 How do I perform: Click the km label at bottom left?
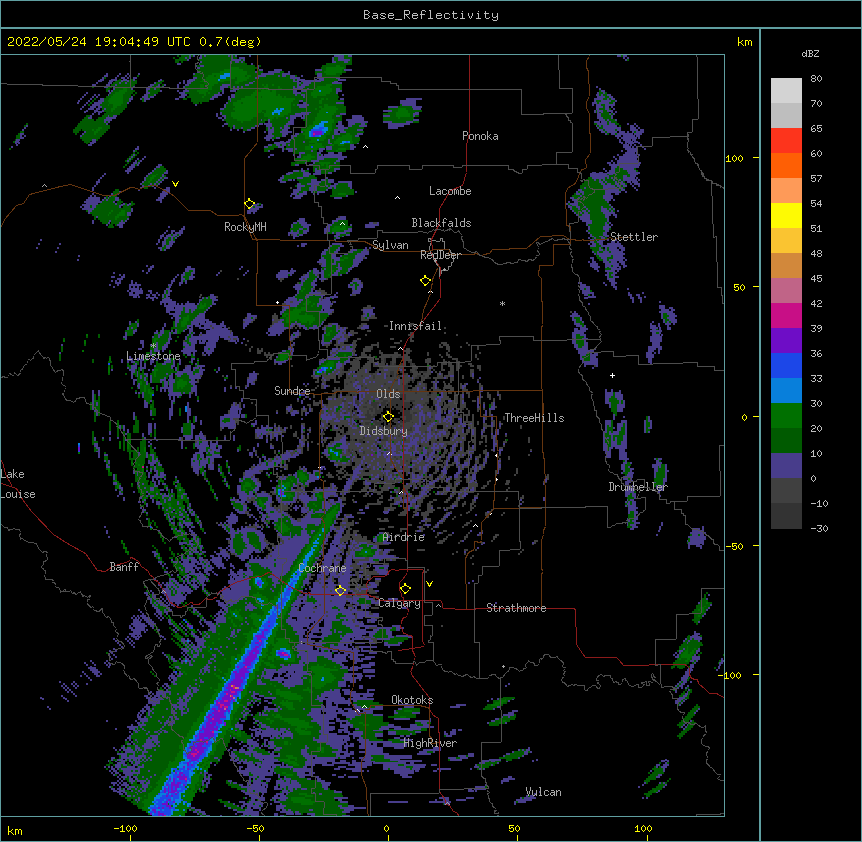coord(14,830)
